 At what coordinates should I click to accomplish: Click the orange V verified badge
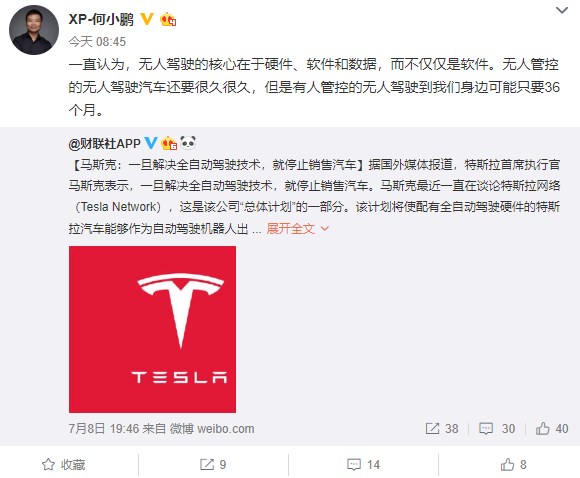147,19
